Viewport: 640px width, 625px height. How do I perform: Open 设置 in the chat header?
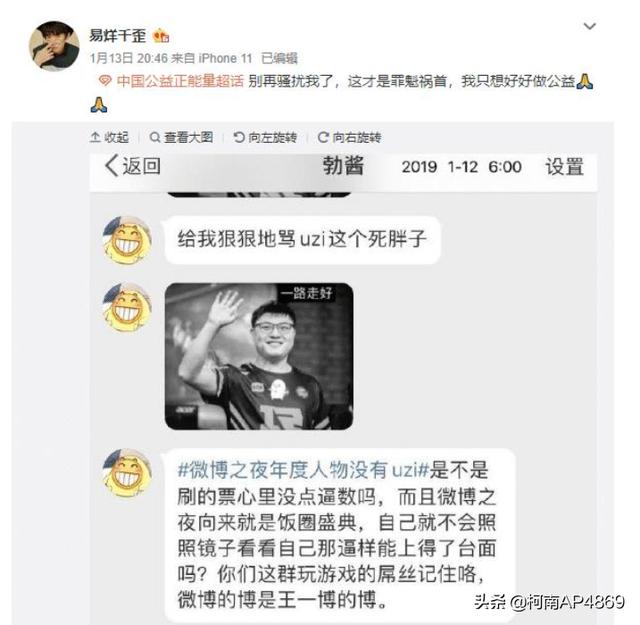pos(565,167)
